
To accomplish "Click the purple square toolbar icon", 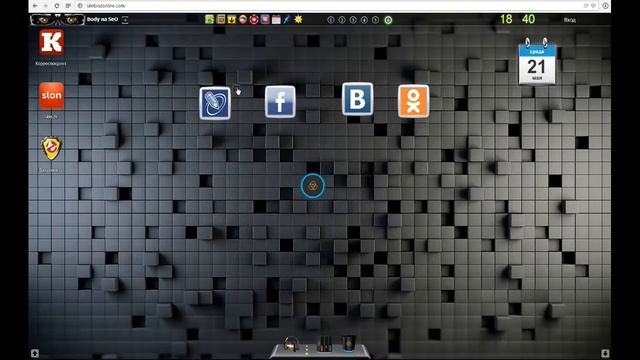I will [265, 19].
